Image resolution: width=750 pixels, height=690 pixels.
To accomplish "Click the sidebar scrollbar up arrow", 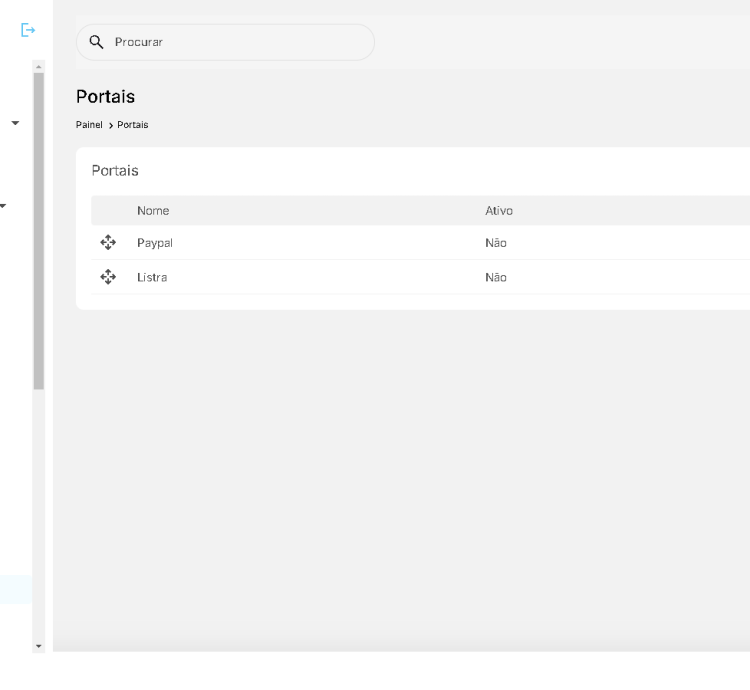I will pos(39,67).
